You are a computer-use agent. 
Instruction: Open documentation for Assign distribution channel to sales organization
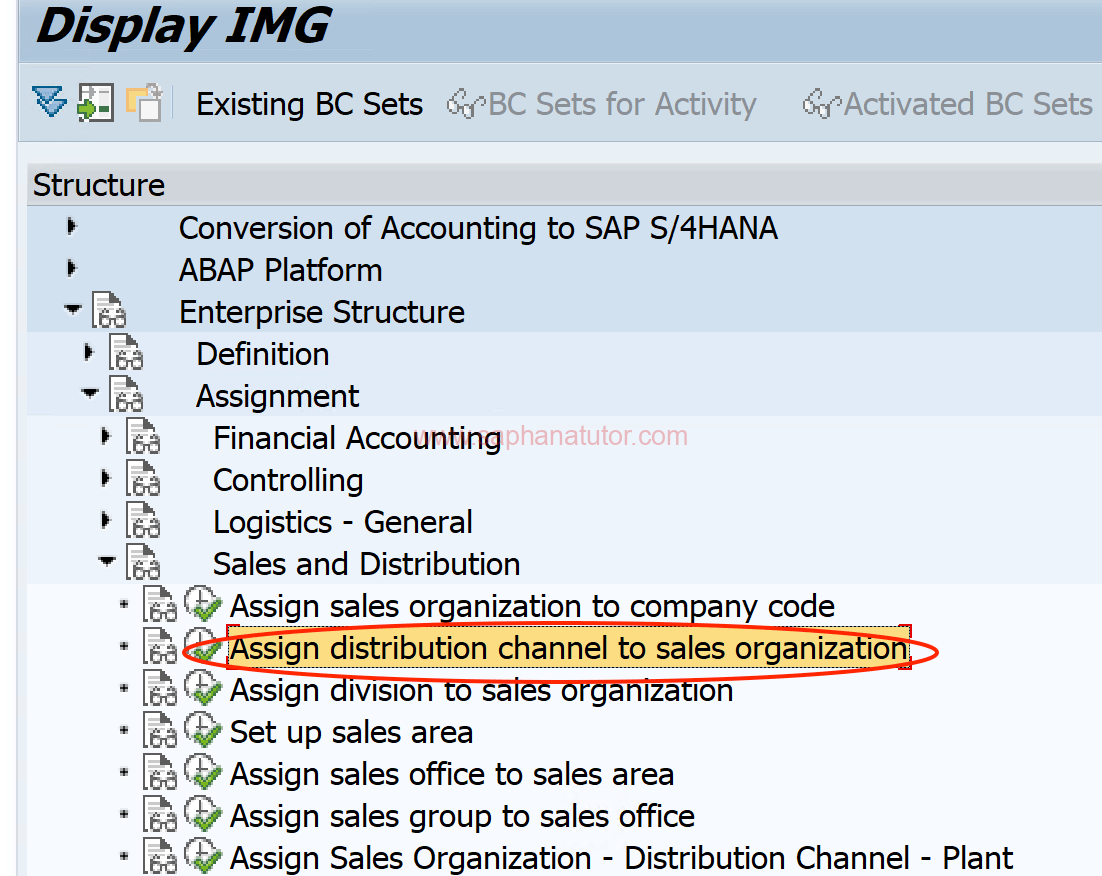(160, 647)
